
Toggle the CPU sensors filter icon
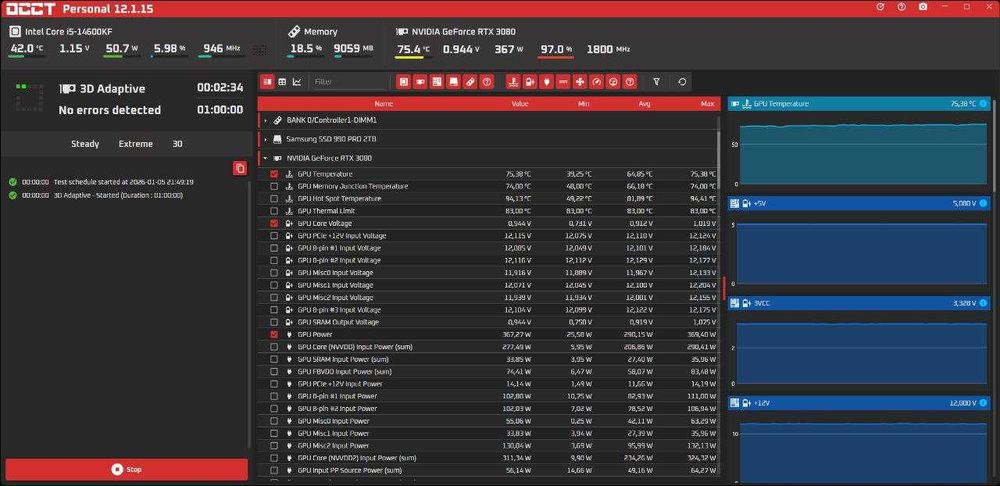[404, 82]
